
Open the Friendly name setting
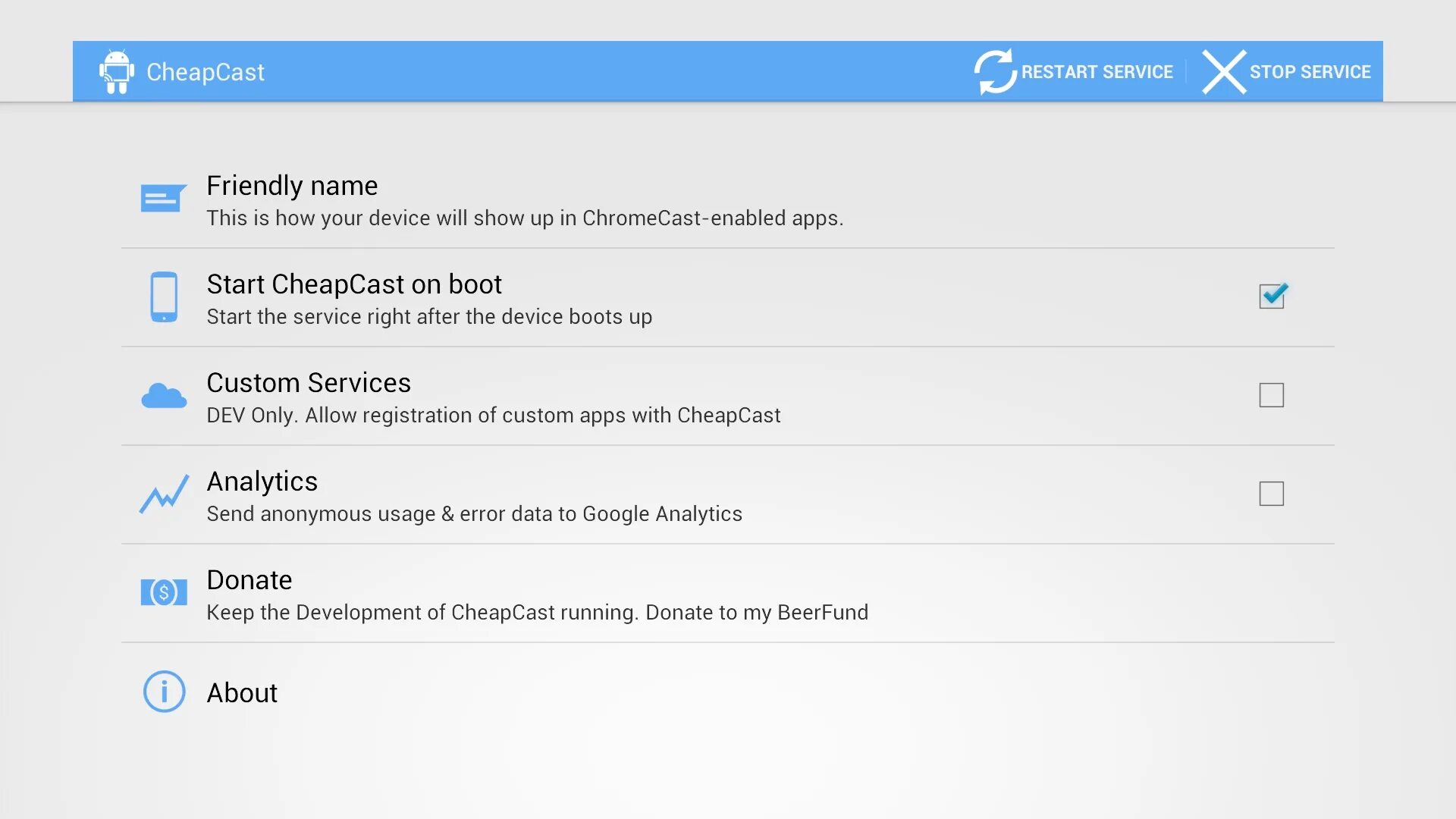(292, 187)
